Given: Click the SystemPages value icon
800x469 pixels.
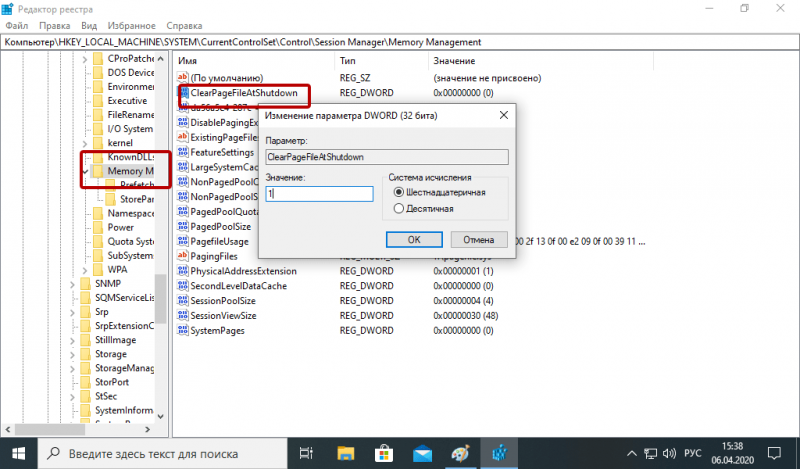Looking at the screenshot, I should [x=183, y=330].
